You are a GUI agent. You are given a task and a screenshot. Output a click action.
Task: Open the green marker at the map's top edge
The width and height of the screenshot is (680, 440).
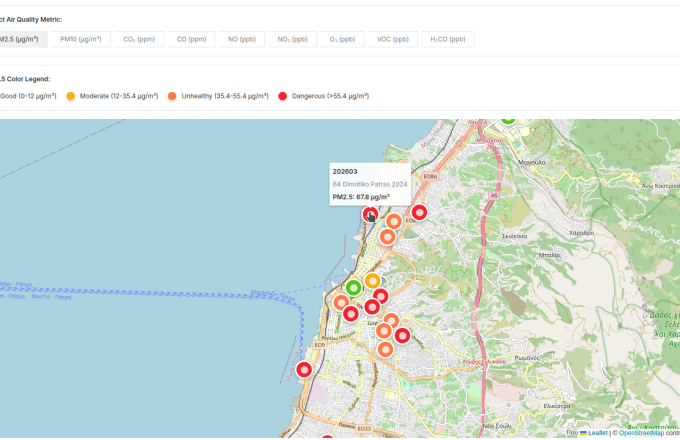coord(508,119)
